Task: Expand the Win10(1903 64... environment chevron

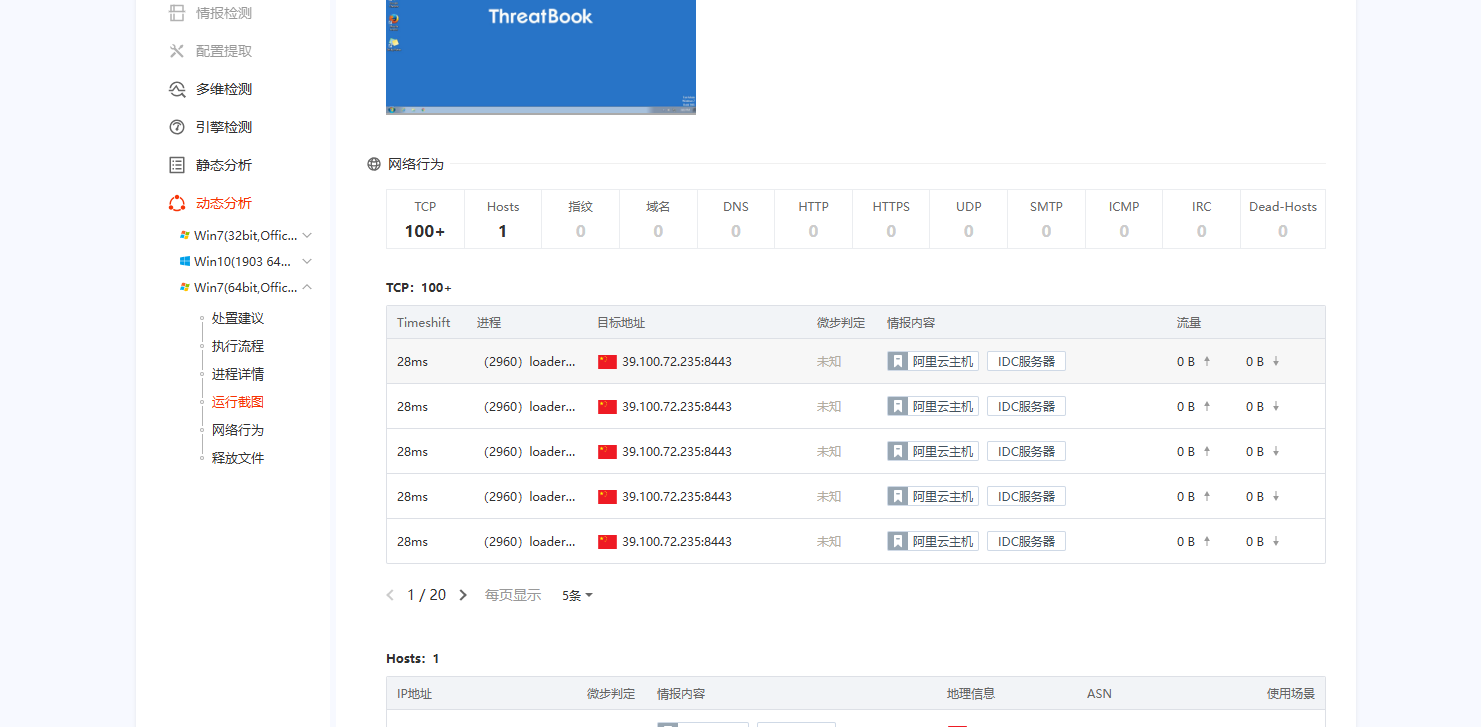Action: point(307,261)
